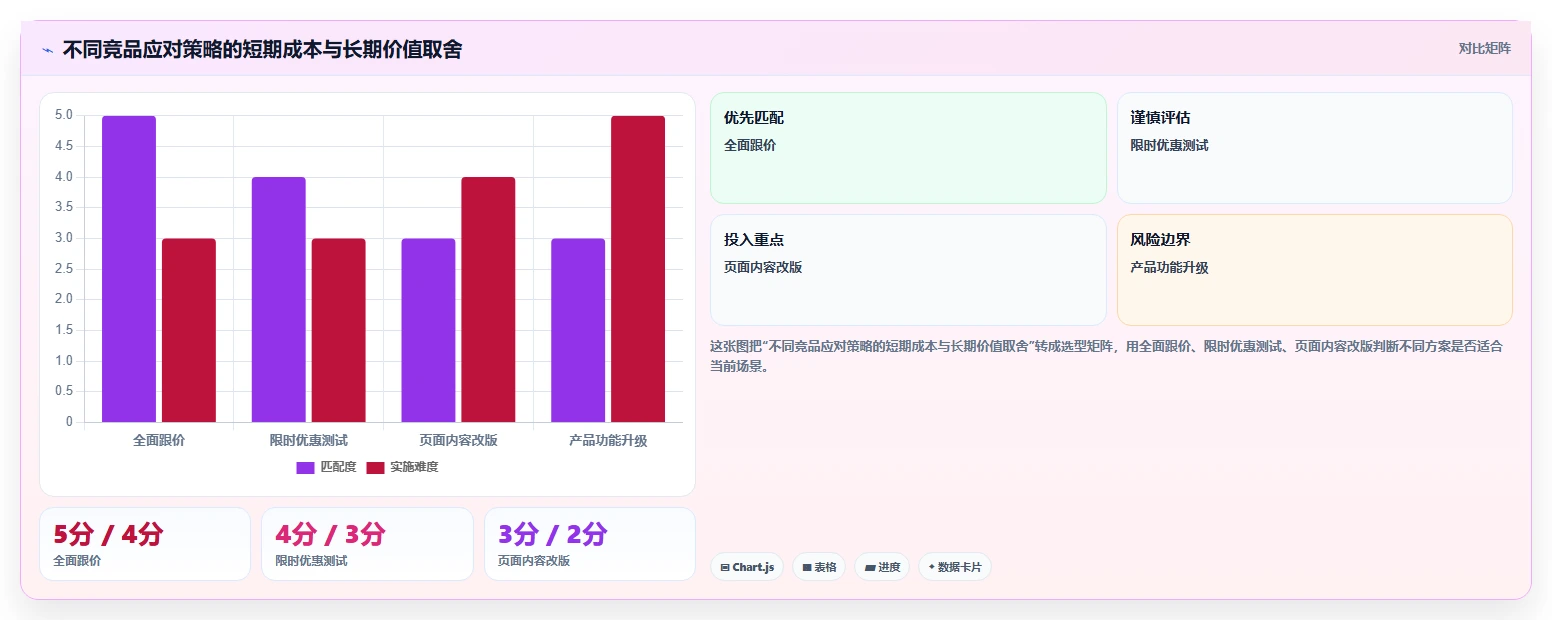Click the purple bar for 页面内容改版
1552x620 pixels.
point(428,330)
